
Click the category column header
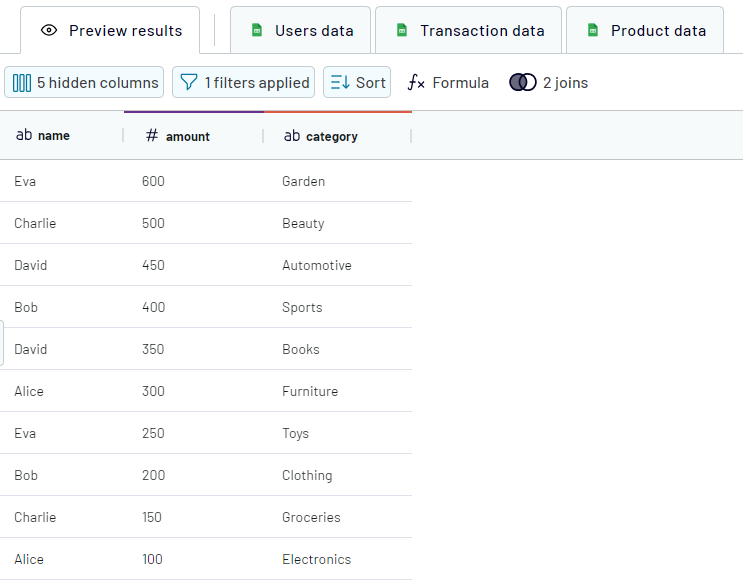(x=331, y=136)
